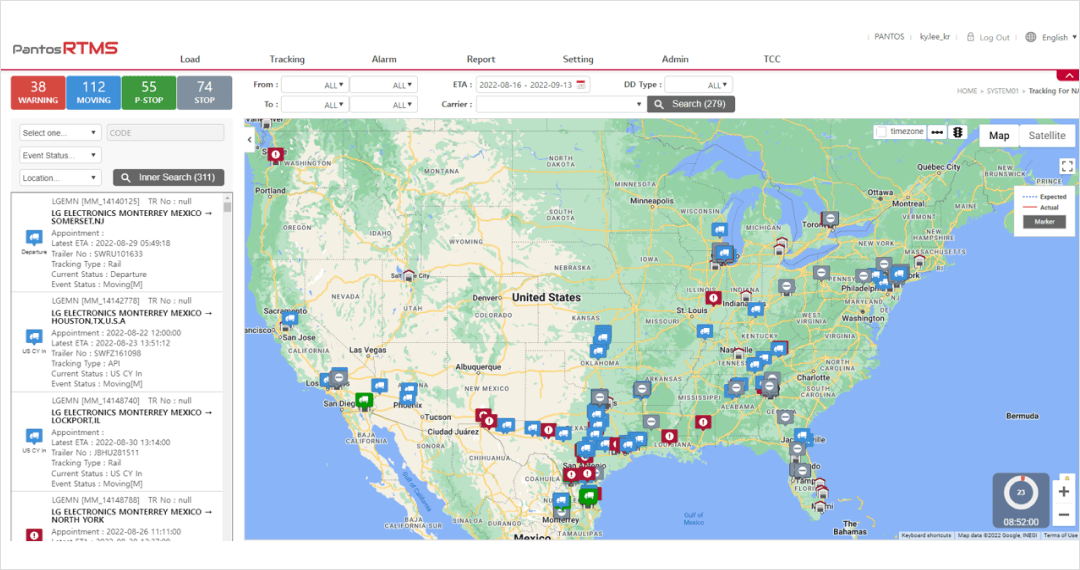Select shipment LGEMN MM_14148740 text
The image size is (1080, 570).
[95, 401]
